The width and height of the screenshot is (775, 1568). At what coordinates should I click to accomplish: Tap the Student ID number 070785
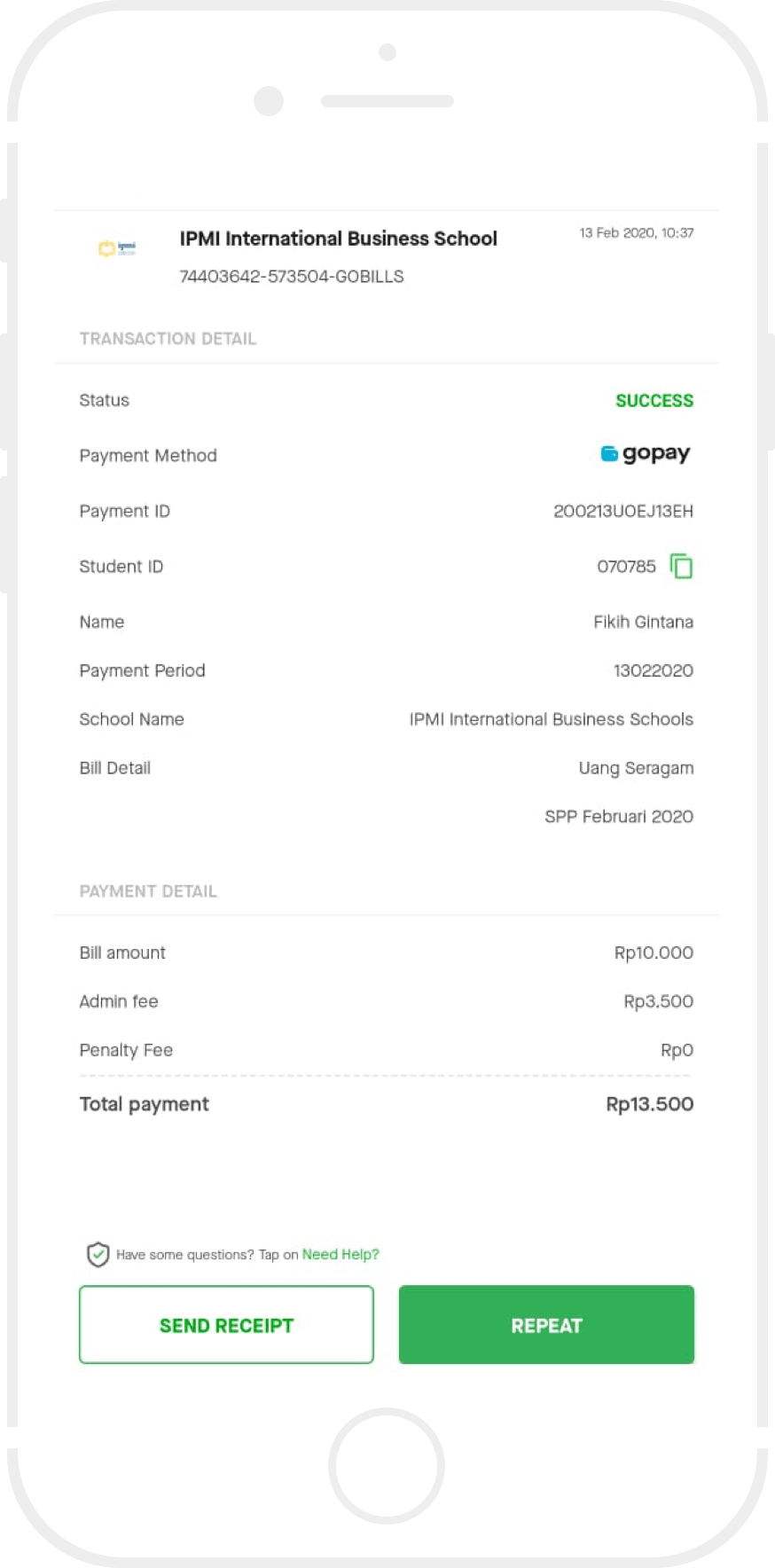626,567
